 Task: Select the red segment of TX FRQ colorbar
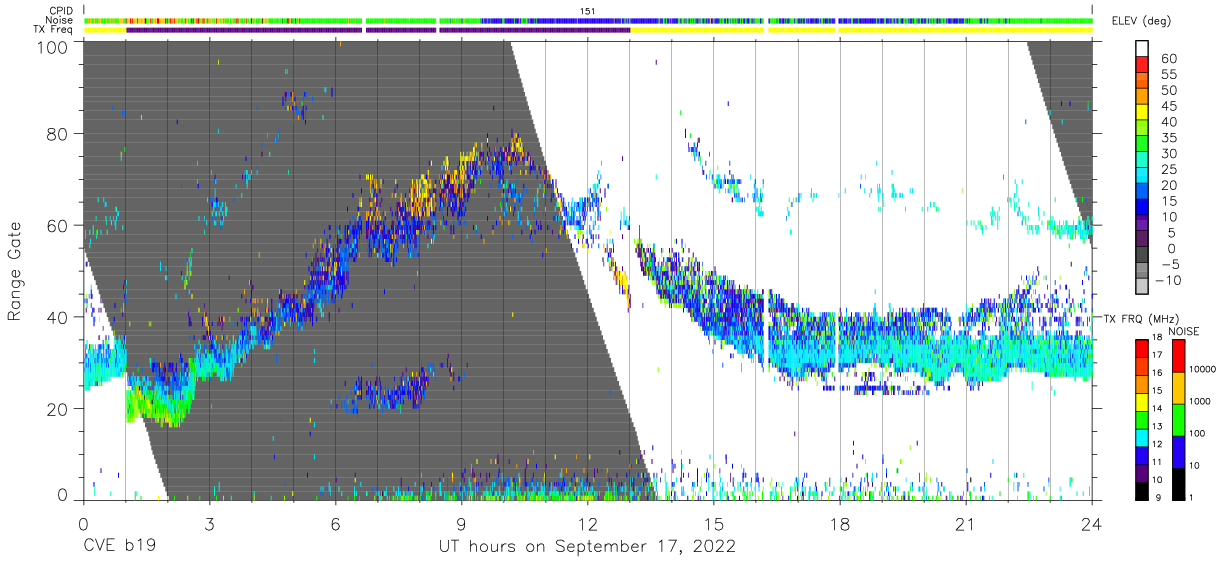pos(1142,348)
